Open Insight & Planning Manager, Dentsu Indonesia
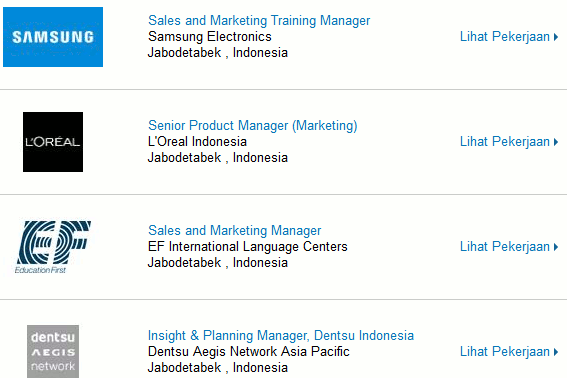This screenshot has height=378, width=567. pyautogui.click(x=281, y=335)
